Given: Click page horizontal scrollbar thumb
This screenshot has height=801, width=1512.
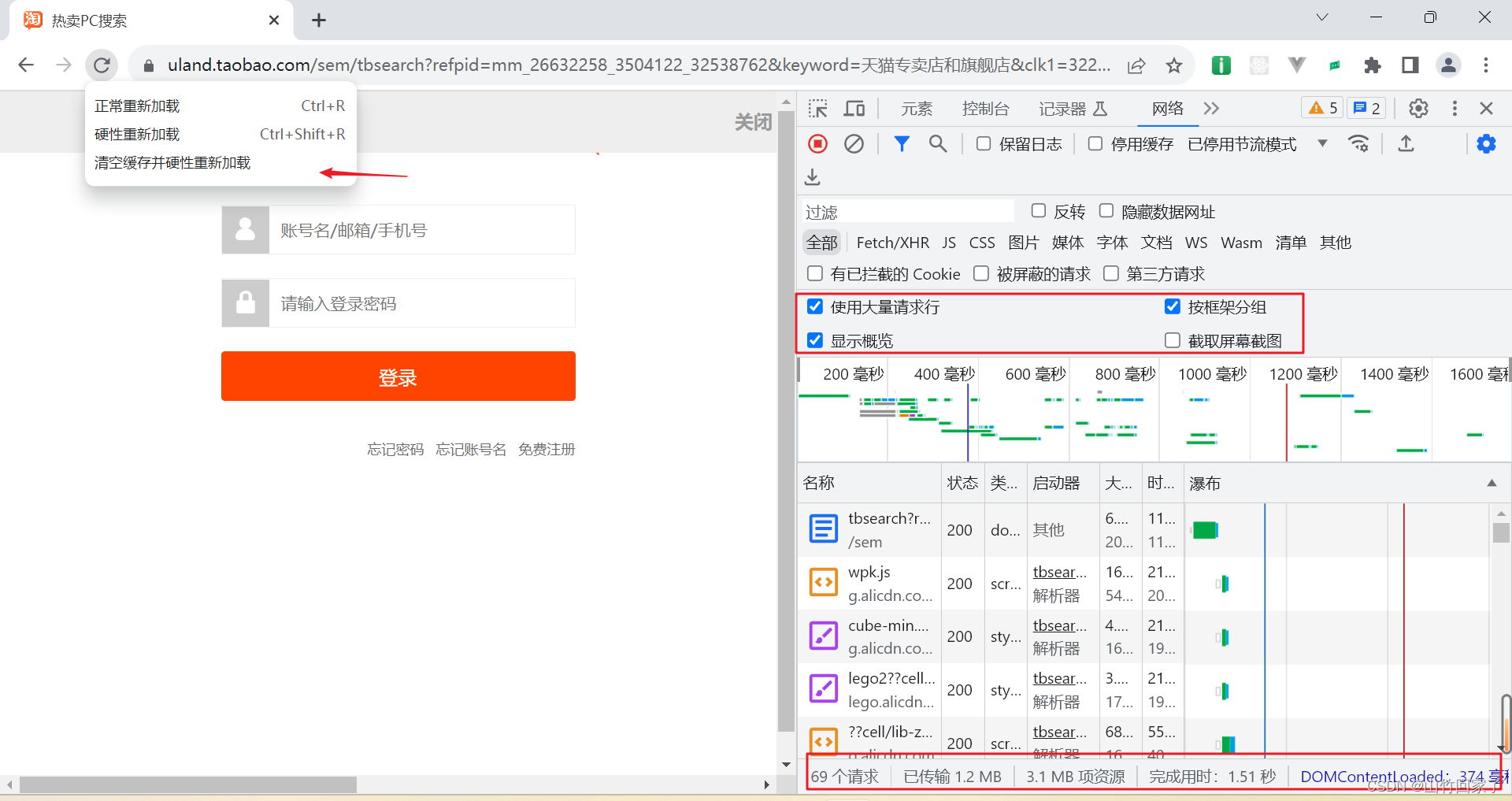Looking at the screenshot, I should point(188,784).
